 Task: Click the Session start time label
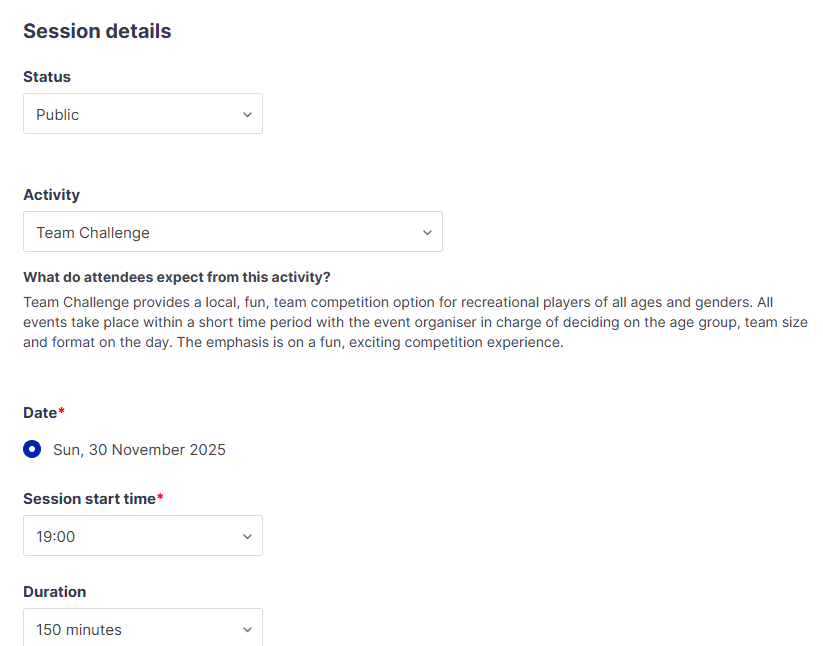(89, 499)
